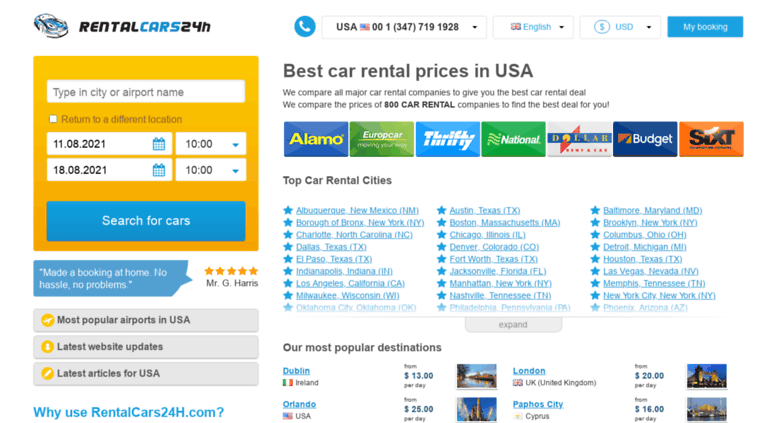Open the English language dropdown

533,27
